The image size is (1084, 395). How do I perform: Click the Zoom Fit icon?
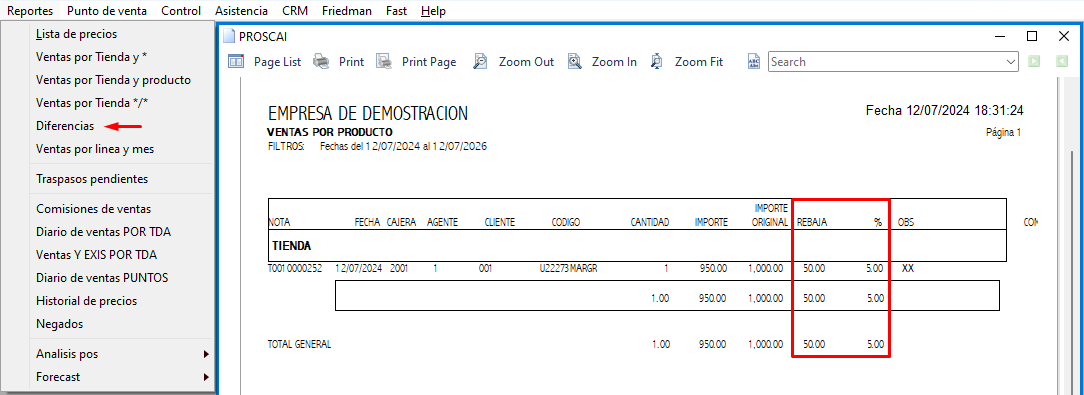657,62
